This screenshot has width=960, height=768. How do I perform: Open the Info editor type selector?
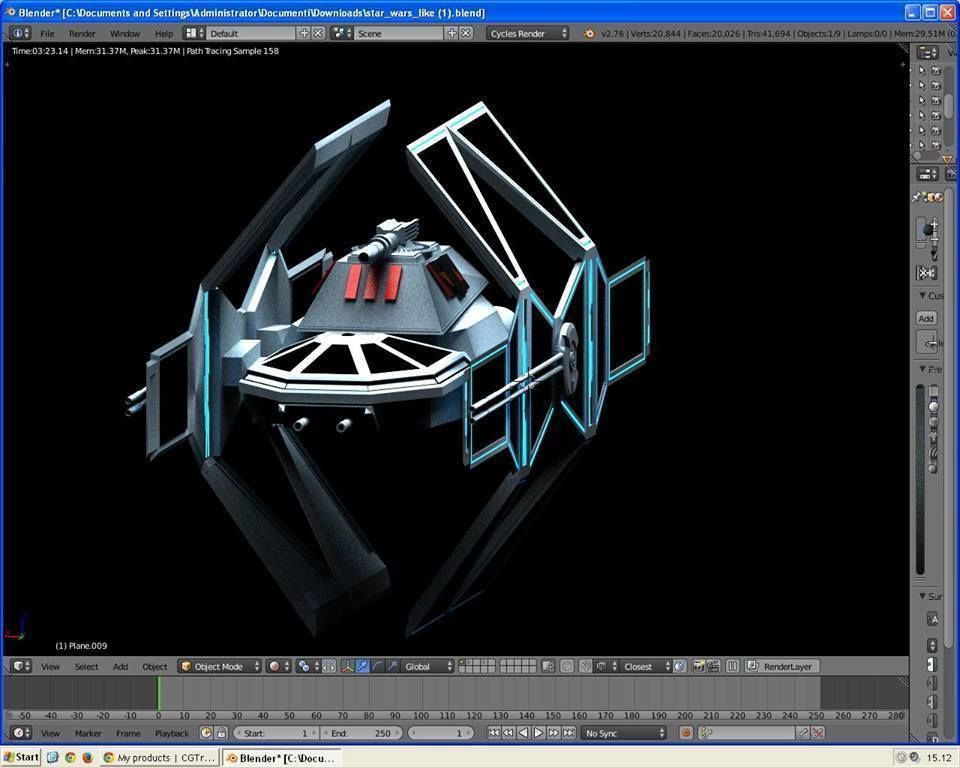click(x=20, y=33)
